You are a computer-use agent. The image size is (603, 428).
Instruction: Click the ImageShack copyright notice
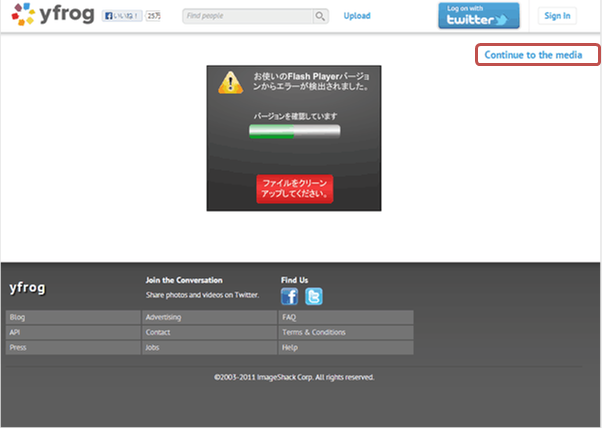[294, 377]
